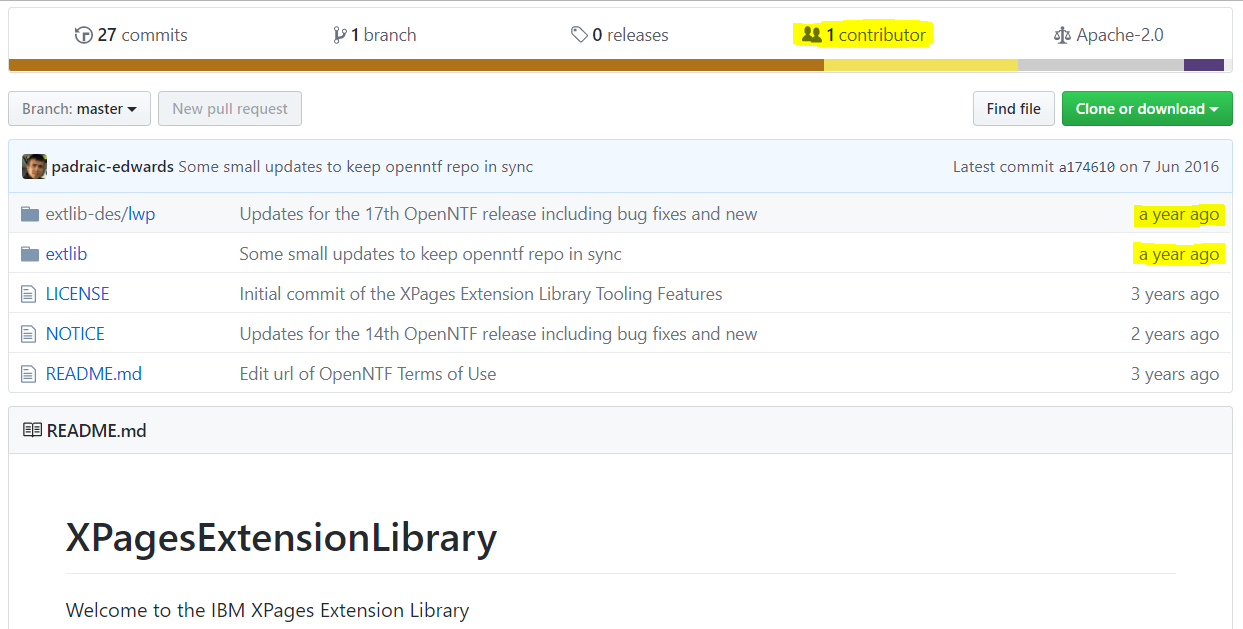Click the New pull request button

tap(230, 108)
